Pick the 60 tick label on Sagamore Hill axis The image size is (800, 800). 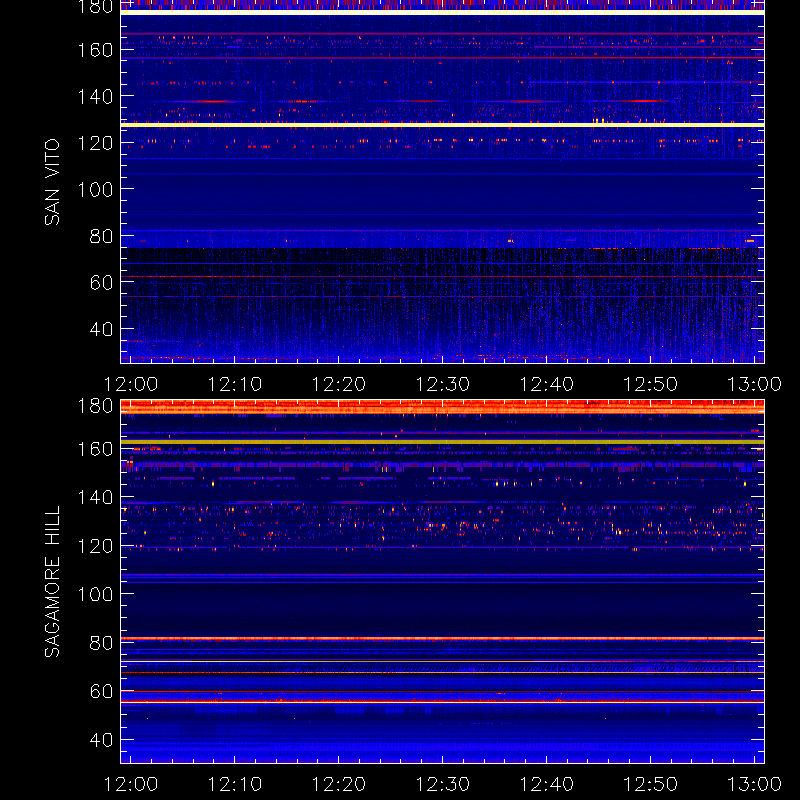(101, 692)
